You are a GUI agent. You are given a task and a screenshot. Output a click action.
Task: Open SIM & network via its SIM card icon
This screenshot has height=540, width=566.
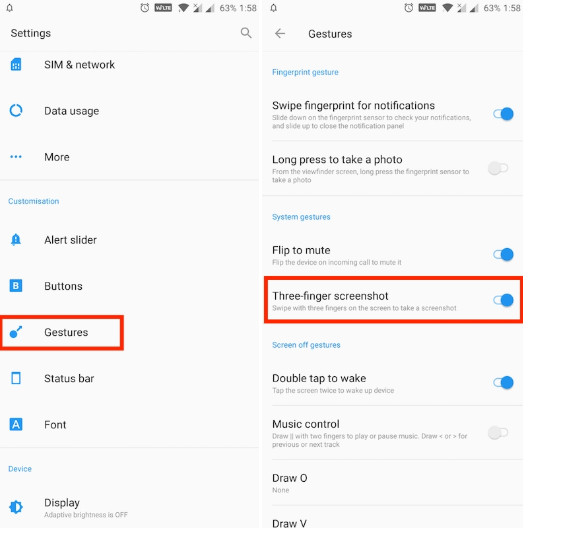[x=16, y=65]
